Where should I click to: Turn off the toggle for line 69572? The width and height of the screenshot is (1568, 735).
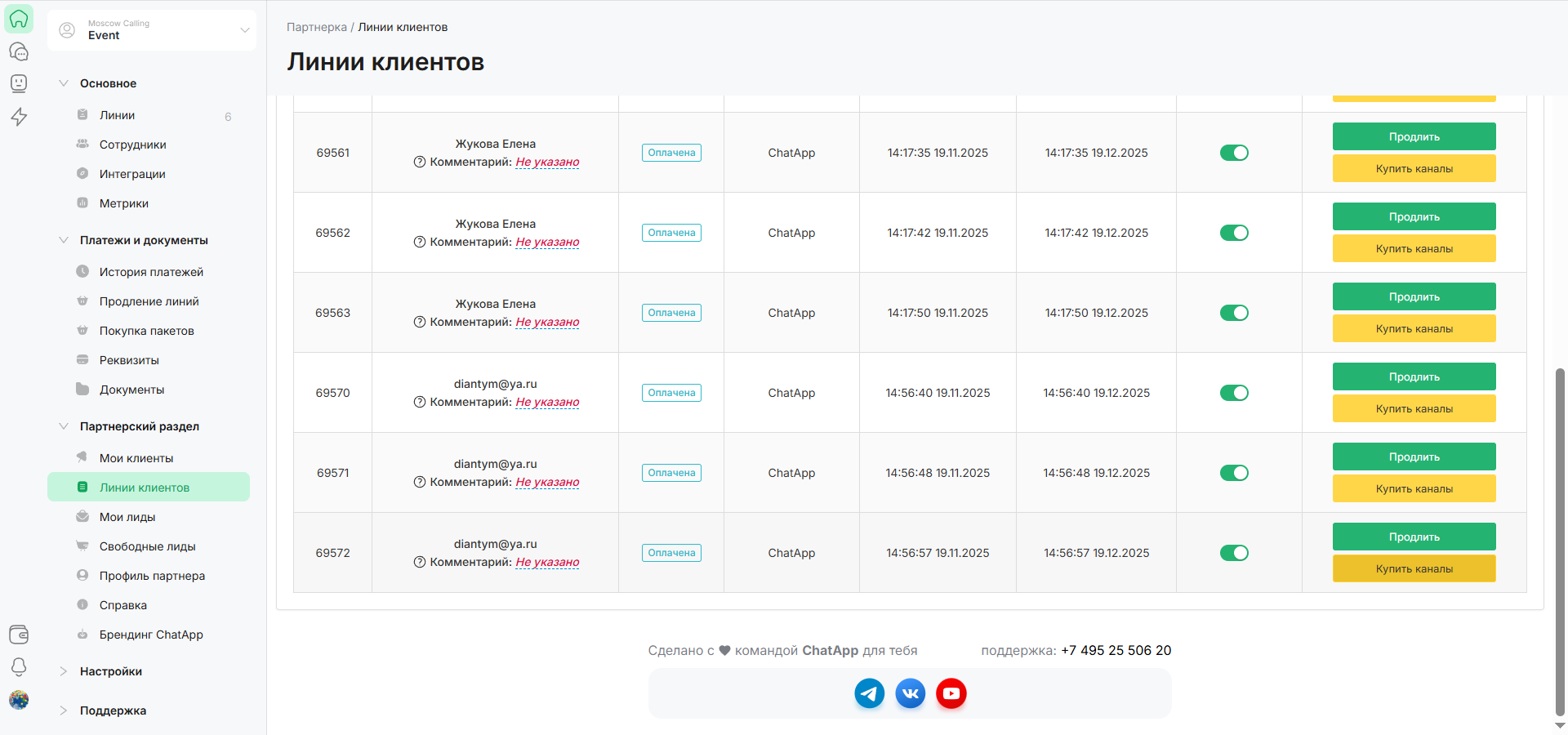(x=1233, y=553)
